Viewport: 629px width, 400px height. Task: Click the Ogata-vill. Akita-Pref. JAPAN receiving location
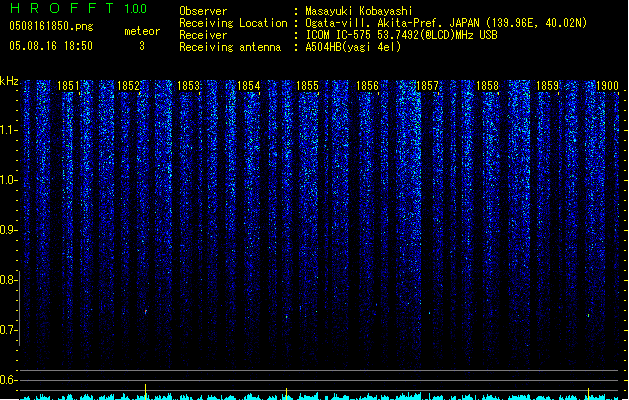click(446, 23)
